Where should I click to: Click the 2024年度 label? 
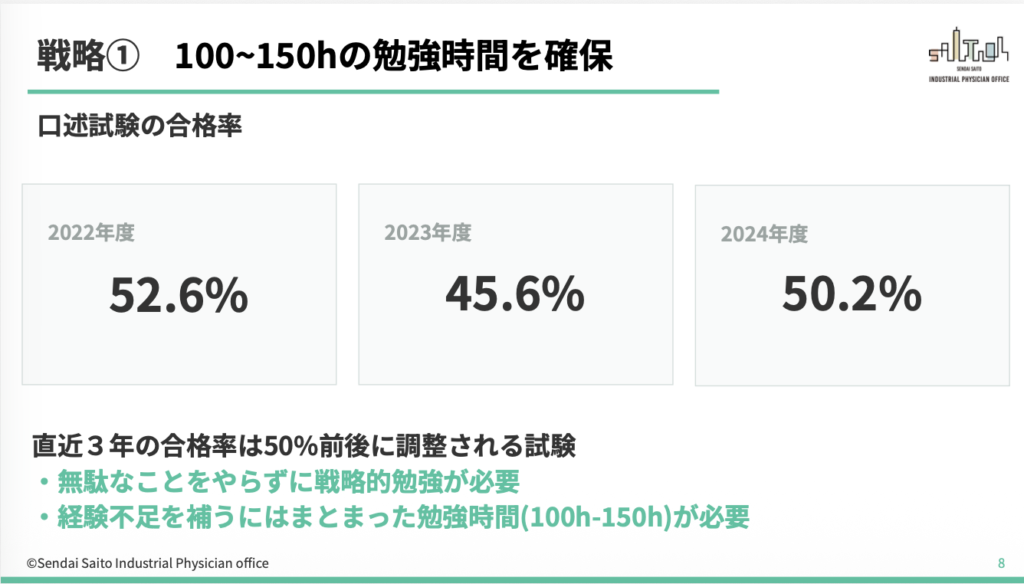(x=764, y=234)
